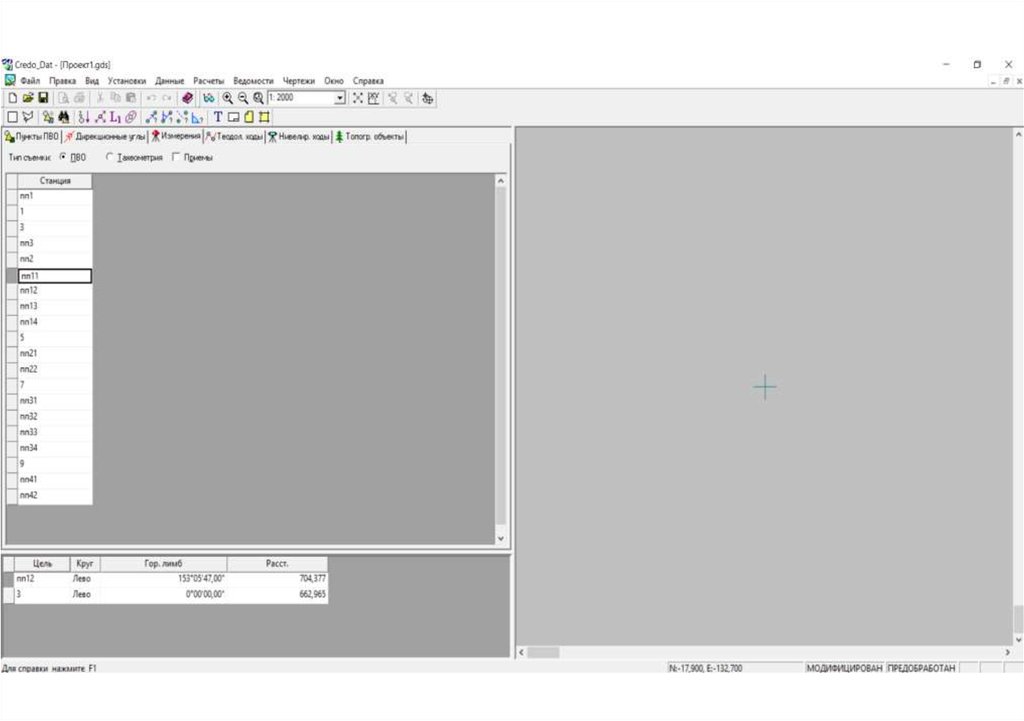Select the Тахеометрия radio button
1024x721 pixels.
(109, 157)
